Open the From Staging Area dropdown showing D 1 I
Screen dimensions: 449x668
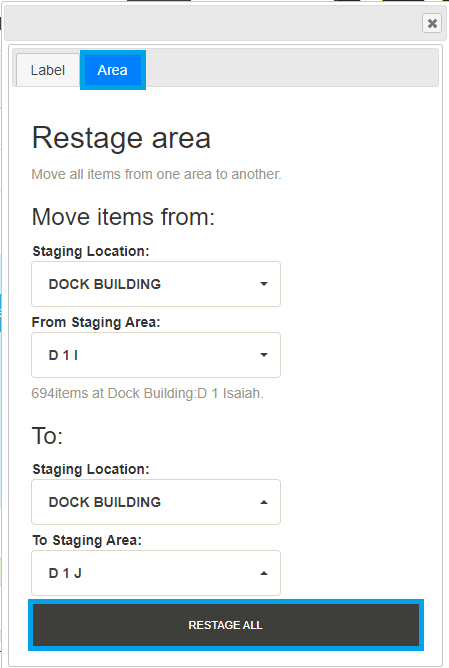[x=156, y=355]
